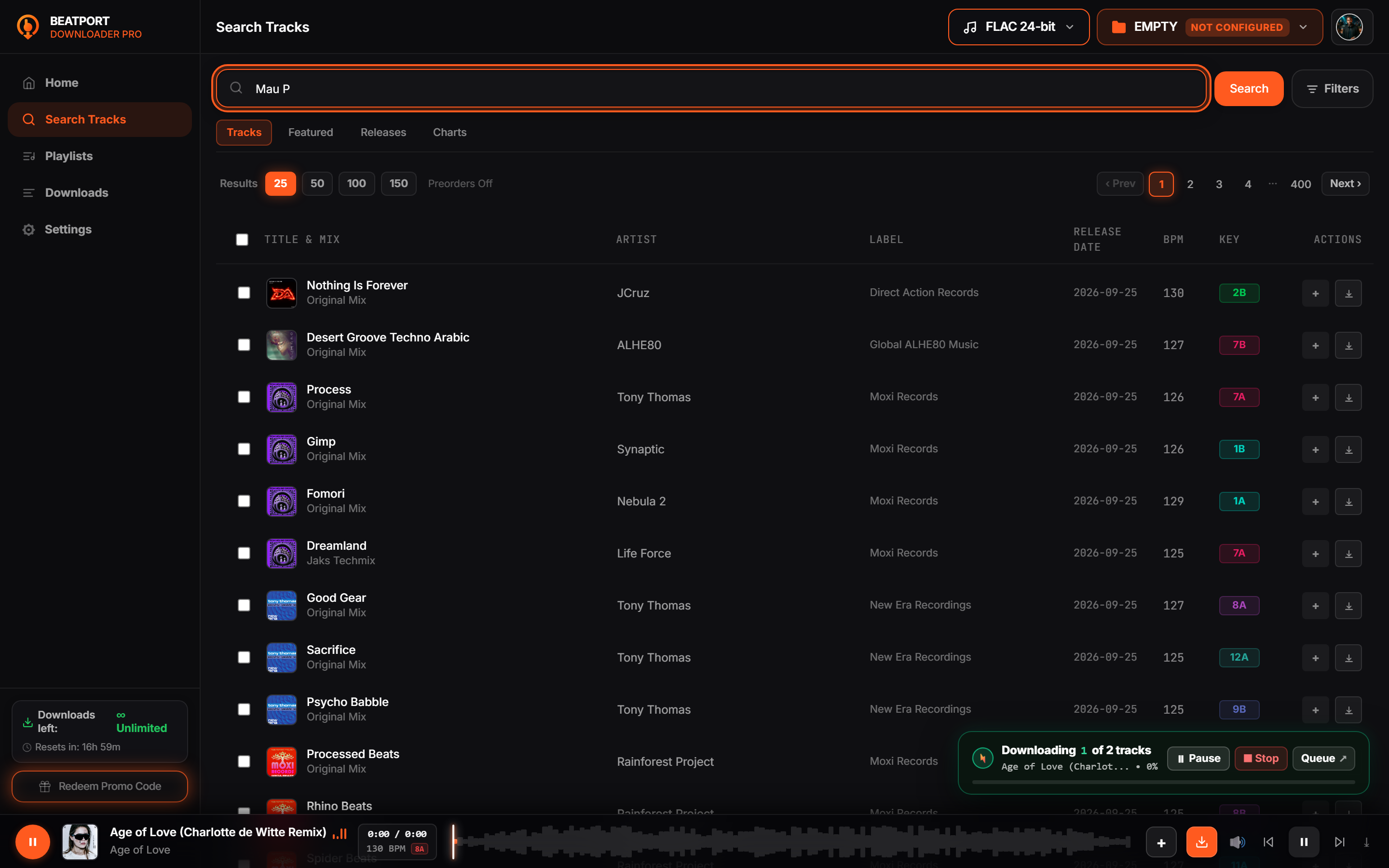The width and height of the screenshot is (1389, 868).
Task: Download the Nothing Is Forever track
Action: coord(1348,293)
